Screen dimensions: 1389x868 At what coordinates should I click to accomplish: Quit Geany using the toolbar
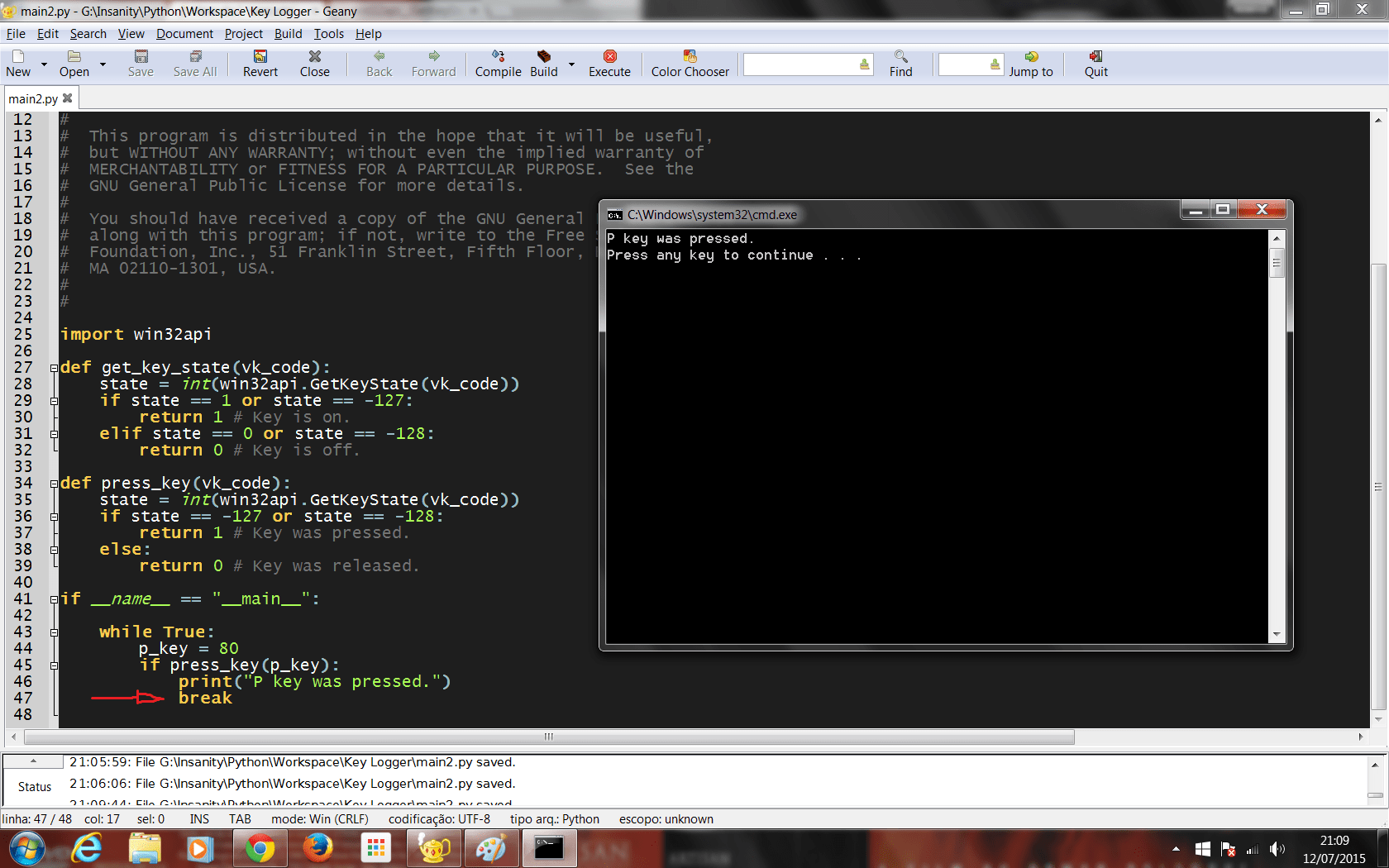pos(1095,64)
